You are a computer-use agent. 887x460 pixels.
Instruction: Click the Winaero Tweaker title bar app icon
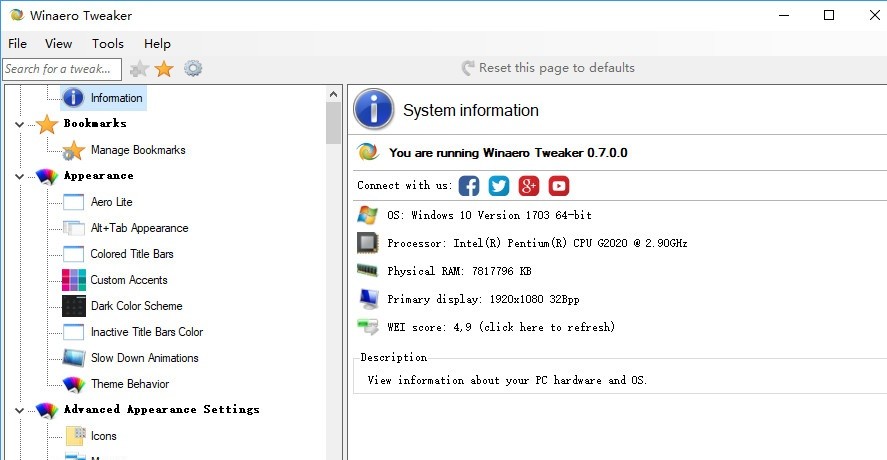[17, 15]
